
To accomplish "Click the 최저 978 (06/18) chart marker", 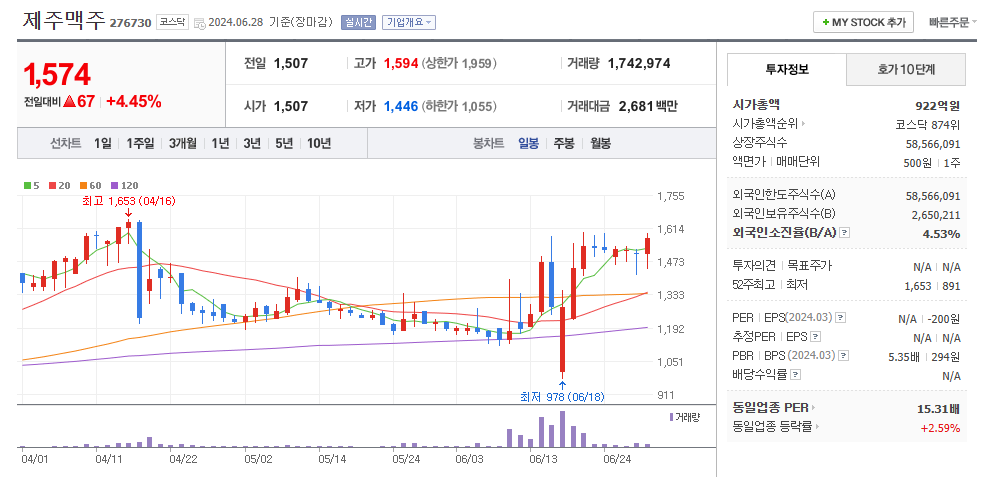I will (x=562, y=397).
